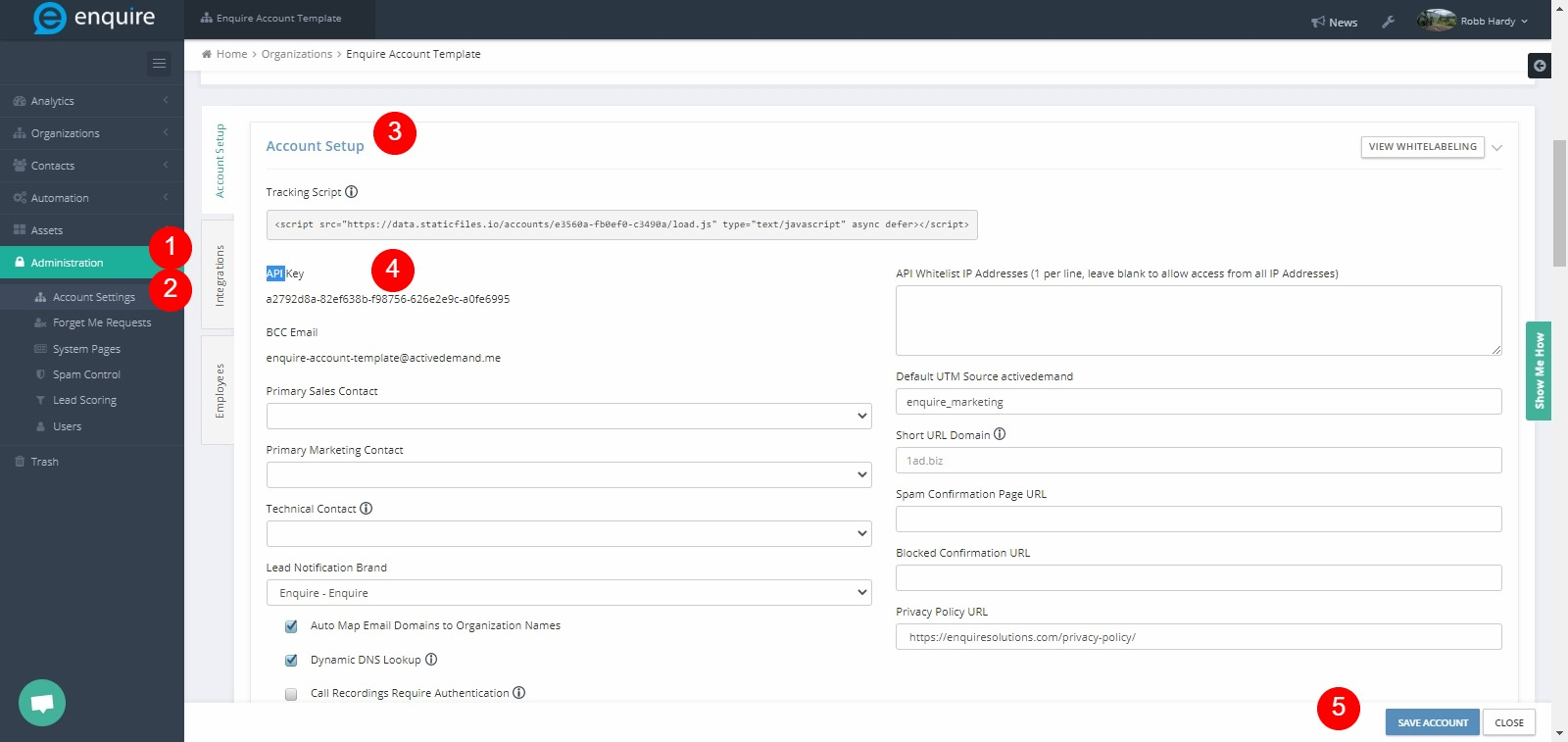The width and height of the screenshot is (1568, 742).
Task: Click the Users icon in sidebar
Action: (40, 426)
